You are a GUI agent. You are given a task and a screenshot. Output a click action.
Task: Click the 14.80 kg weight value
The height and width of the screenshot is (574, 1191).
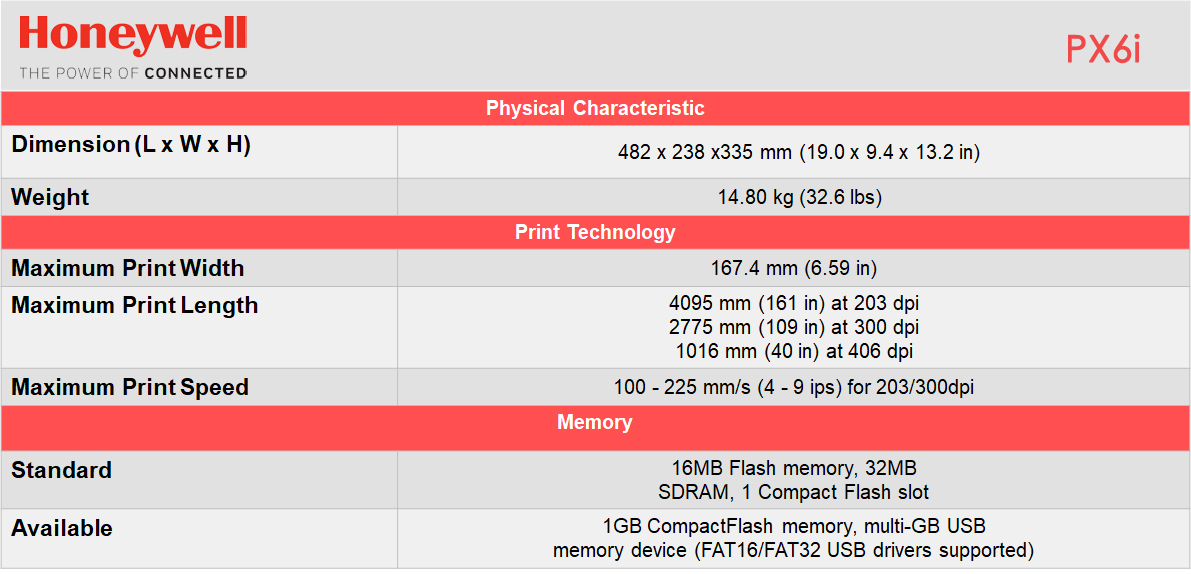pos(799,198)
